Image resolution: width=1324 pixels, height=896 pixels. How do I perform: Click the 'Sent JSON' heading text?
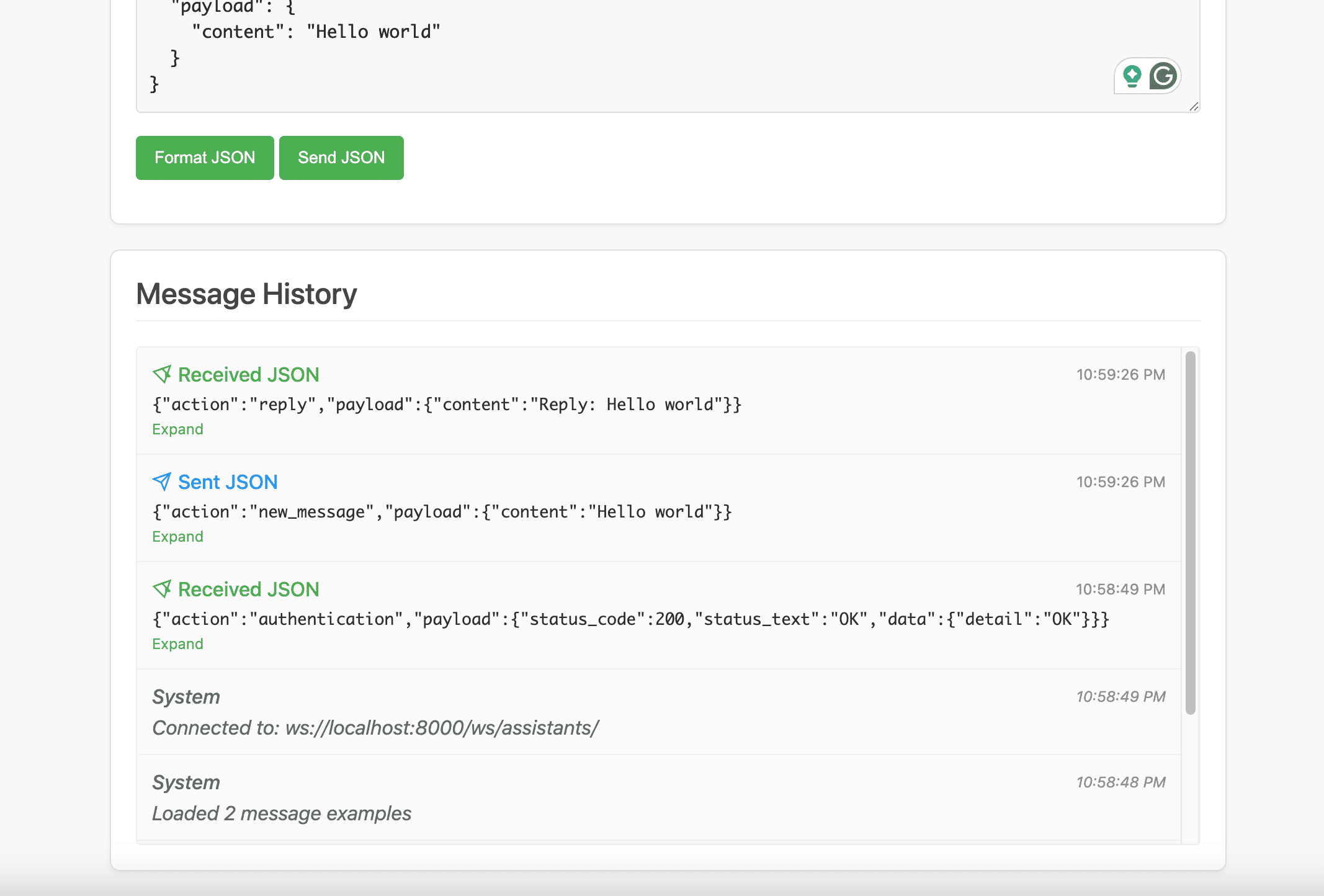(228, 482)
